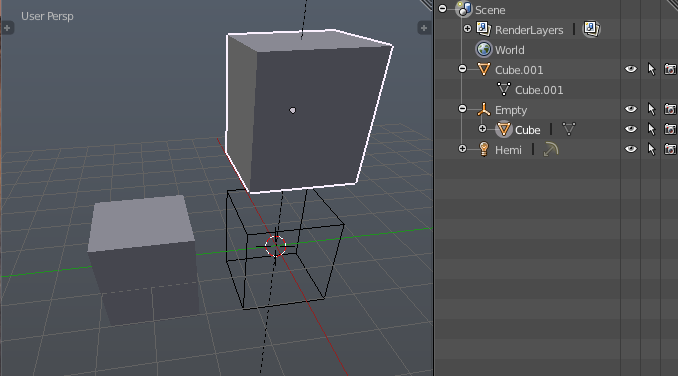This screenshot has width=678, height=376.
Task: Click the Hemi lamp data icon
Action: click(x=550, y=150)
